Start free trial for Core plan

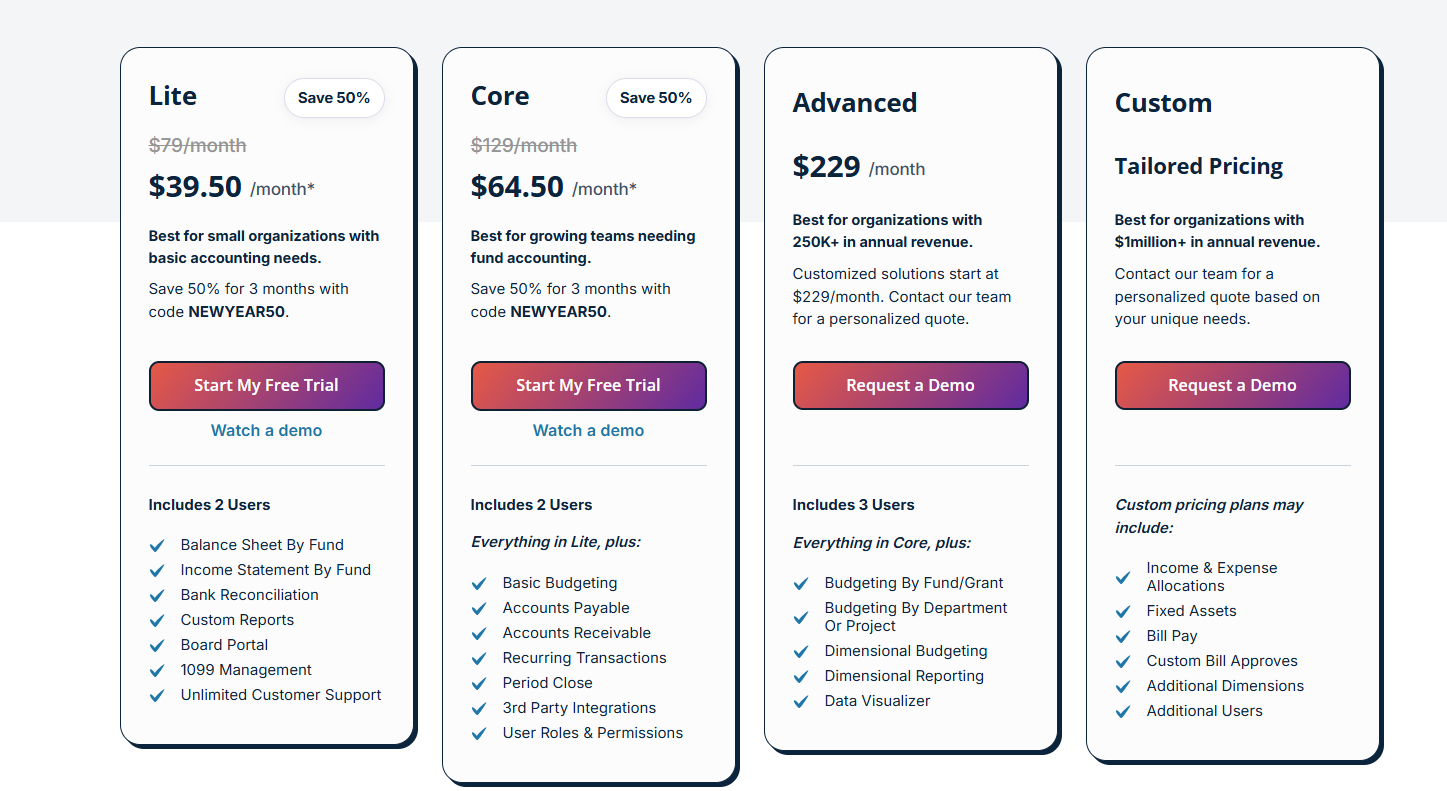coord(588,386)
